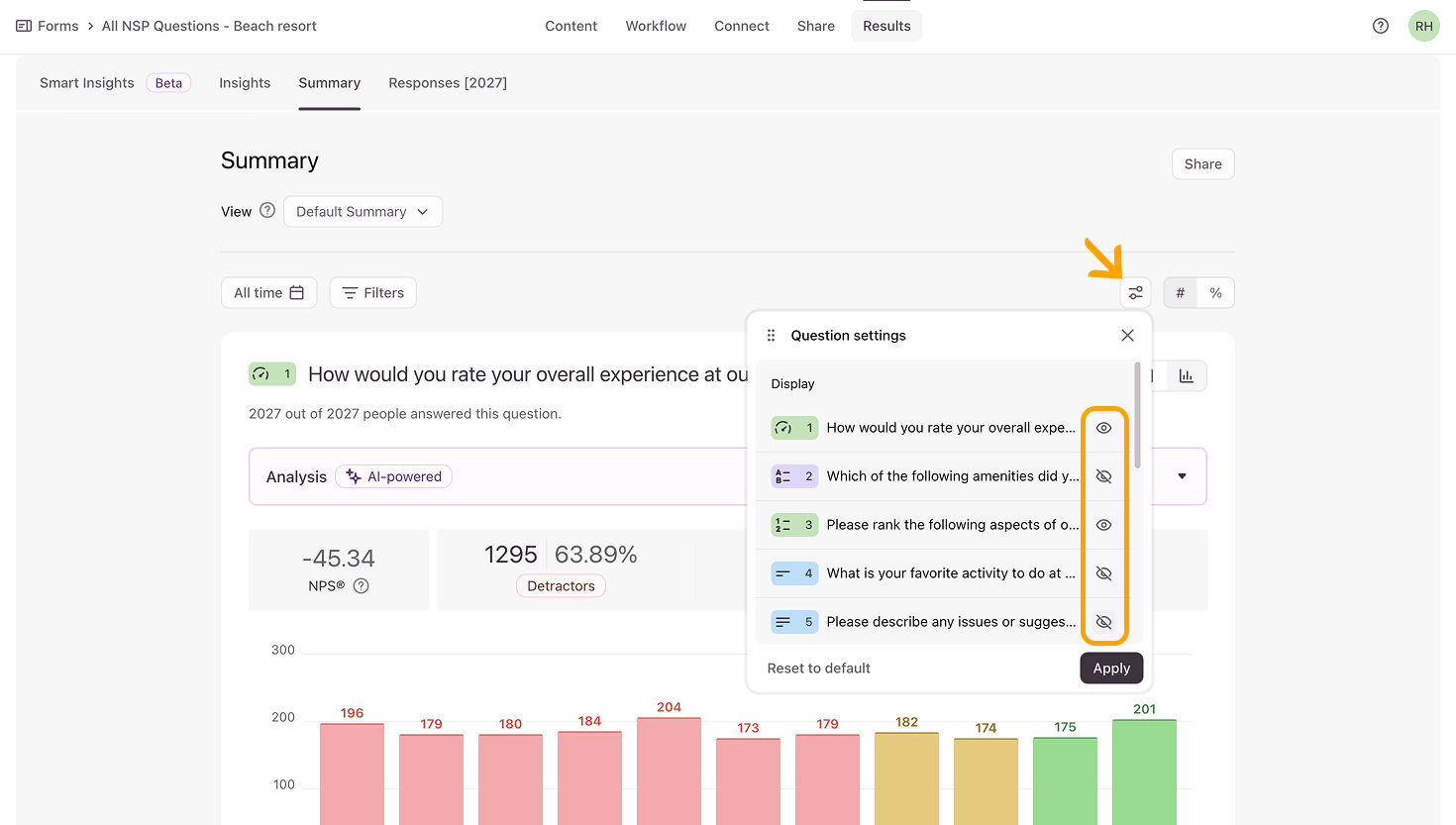Show question 5 issues via eye toggle
This screenshot has height=825, width=1456.
[1103, 622]
